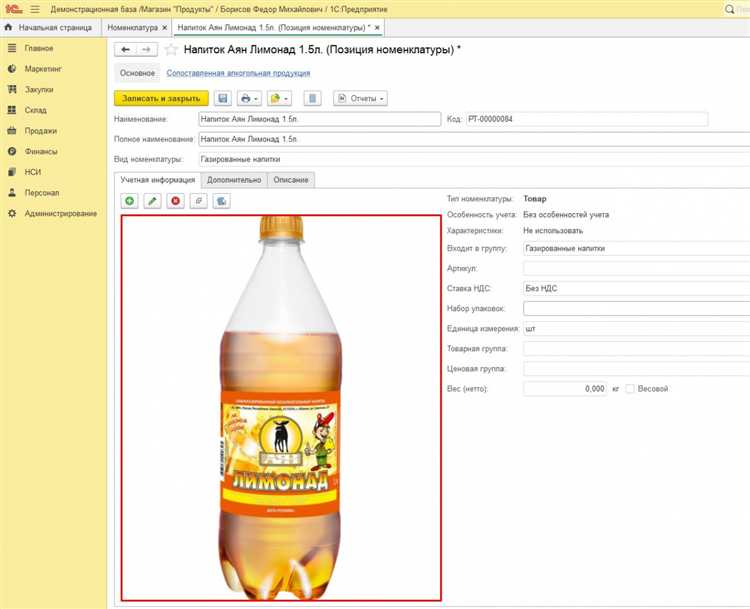Close the Напиток Аян Лимонад tab

pos(377,28)
